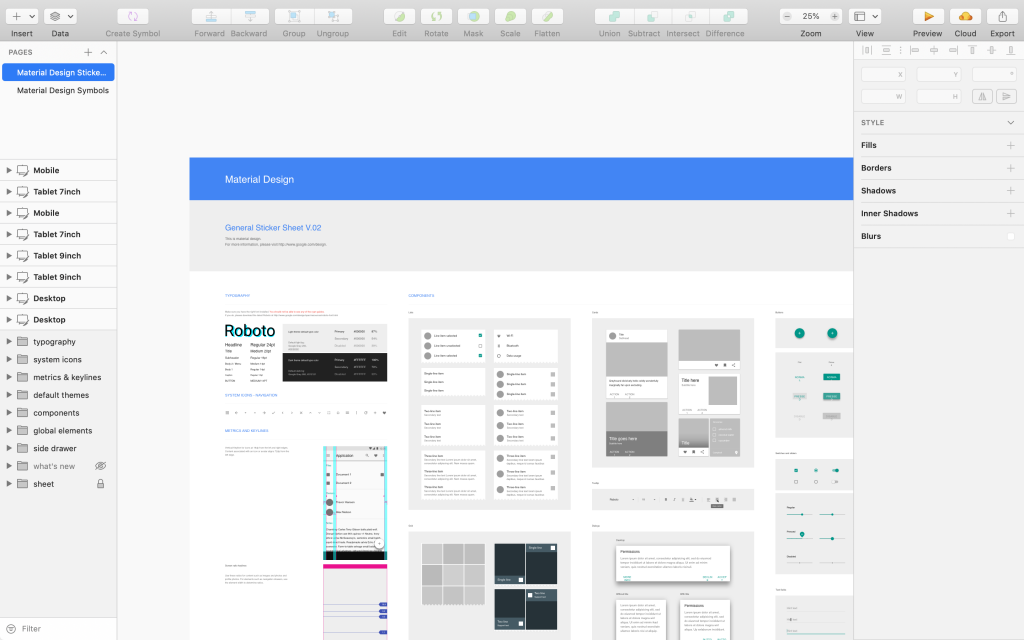The image size is (1024, 640).
Task: Send layer Backward using toolbar icon
Action: [249, 16]
